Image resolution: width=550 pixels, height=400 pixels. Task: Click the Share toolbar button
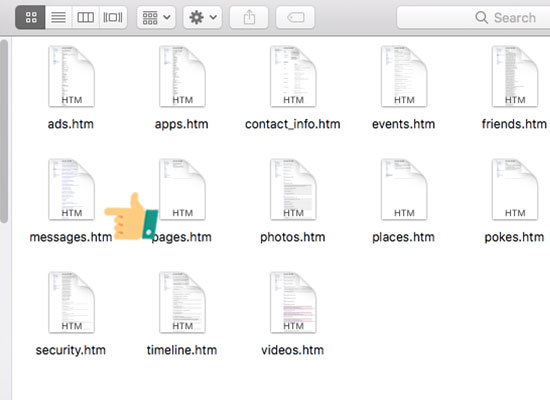point(249,17)
